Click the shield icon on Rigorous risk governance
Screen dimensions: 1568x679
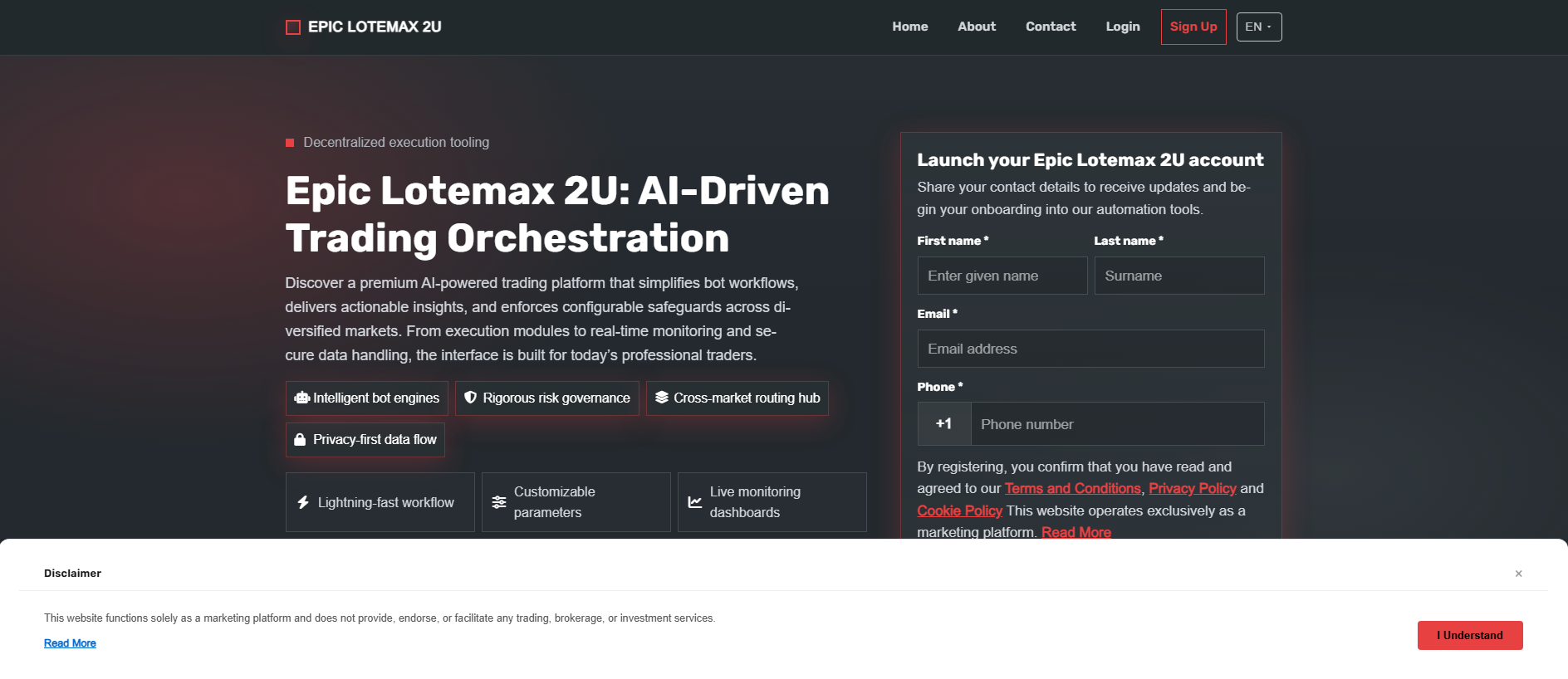coord(470,398)
